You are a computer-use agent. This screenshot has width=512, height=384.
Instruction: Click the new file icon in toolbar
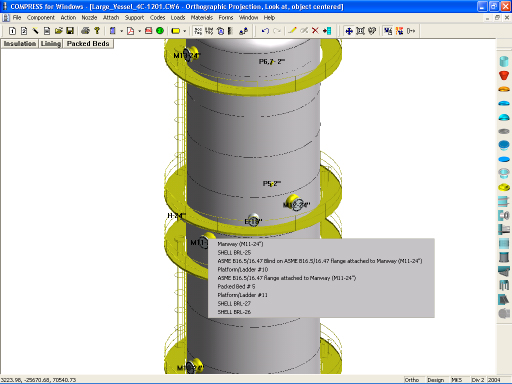[12, 31]
